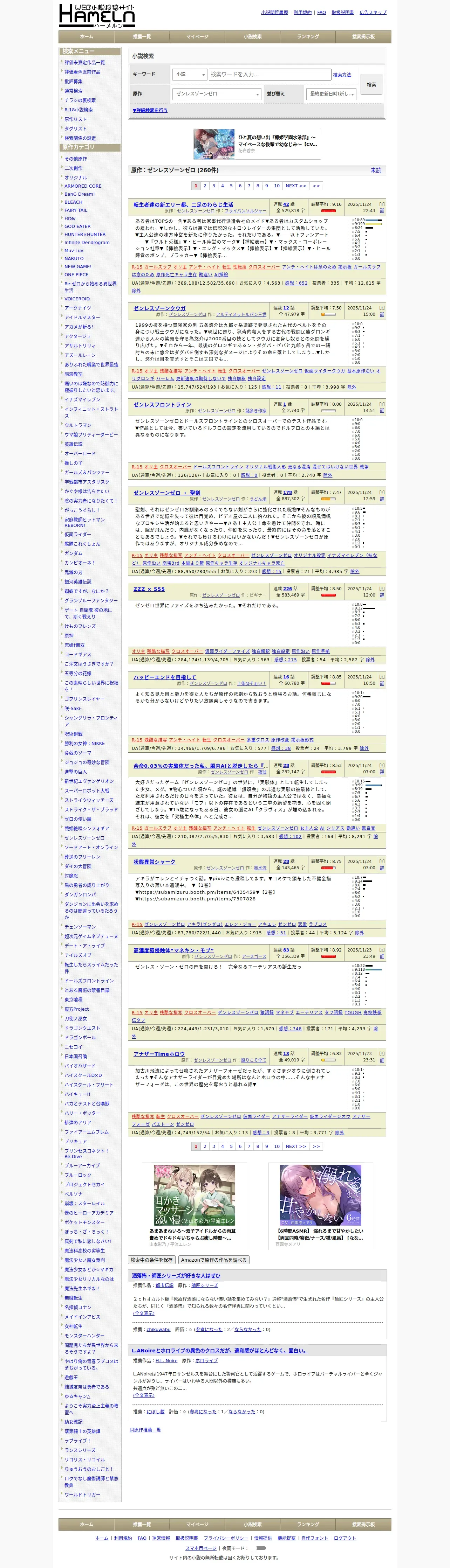Open the 捜索掲示板 tab in top navigation

coord(363,36)
